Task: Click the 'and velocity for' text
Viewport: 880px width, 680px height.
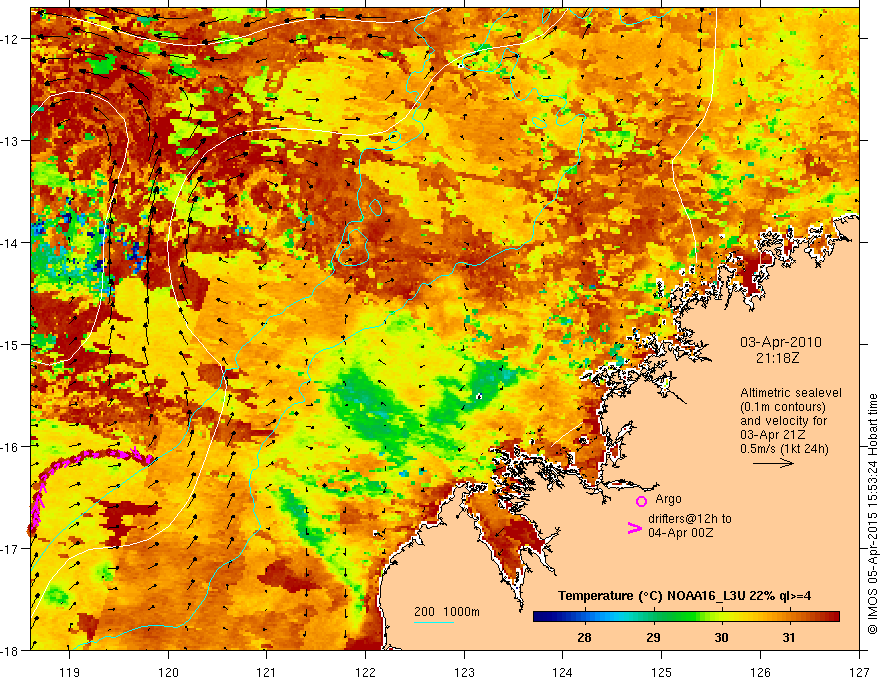Action: 783,421
